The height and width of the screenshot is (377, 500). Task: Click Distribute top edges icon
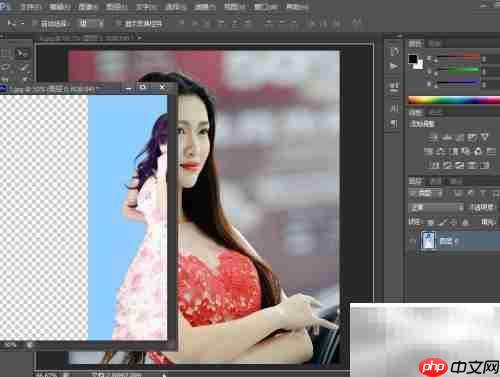(269, 23)
